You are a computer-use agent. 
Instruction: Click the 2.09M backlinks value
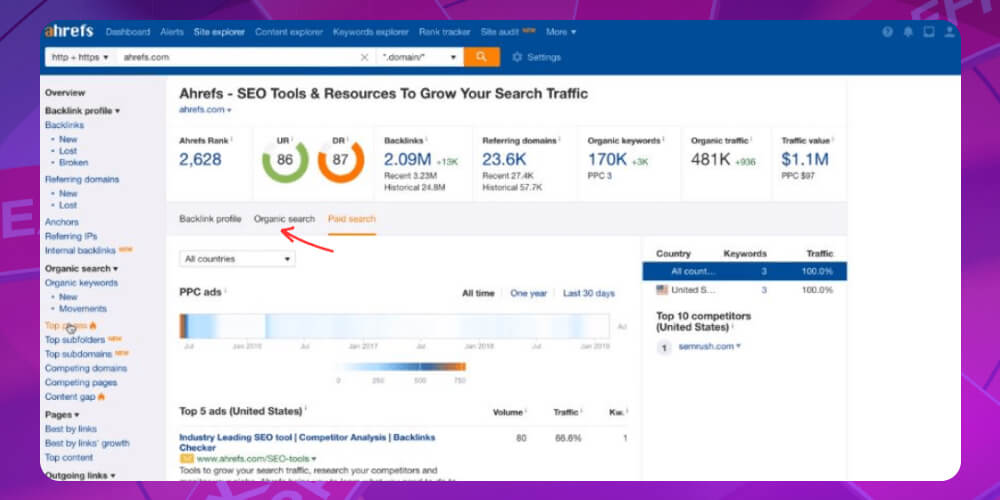click(x=408, y=159)
